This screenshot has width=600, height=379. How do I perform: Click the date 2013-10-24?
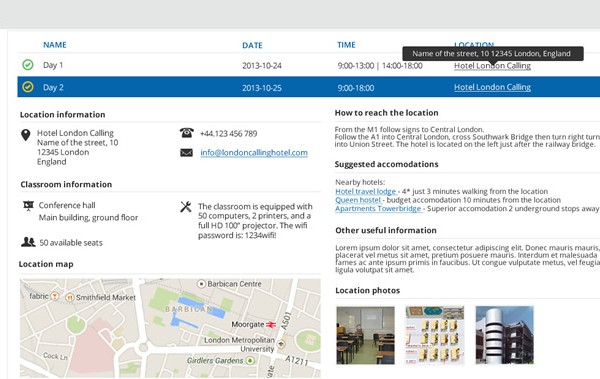[x=262, y=66]
